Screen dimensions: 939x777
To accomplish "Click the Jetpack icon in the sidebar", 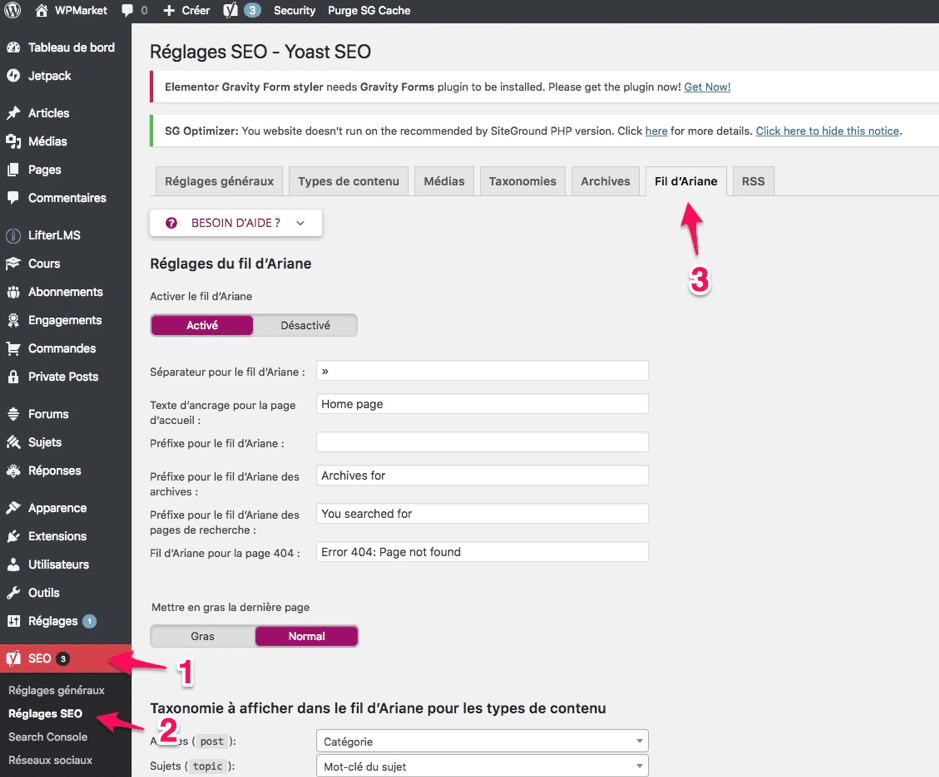I will (13, 75).
